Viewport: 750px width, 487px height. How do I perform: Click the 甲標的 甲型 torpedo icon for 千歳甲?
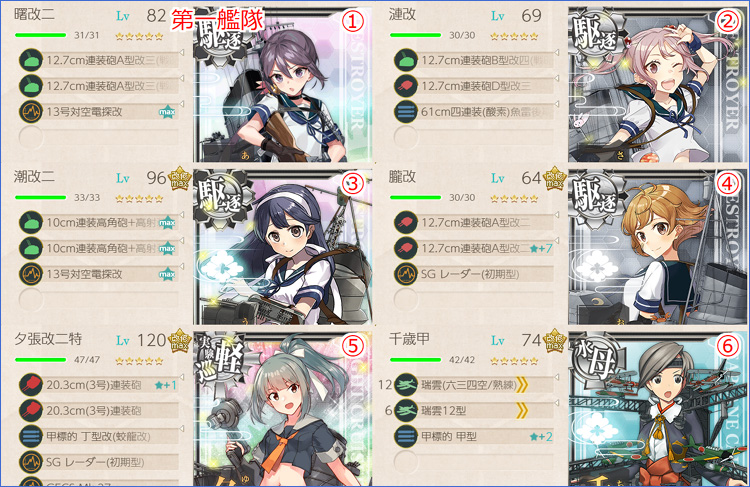(x=406, y=436)
